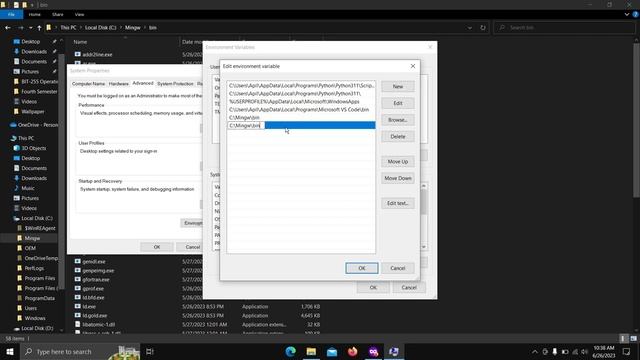Open File menu in File Explorer
This screenshot has width=640, height=360.
[11, 14]
